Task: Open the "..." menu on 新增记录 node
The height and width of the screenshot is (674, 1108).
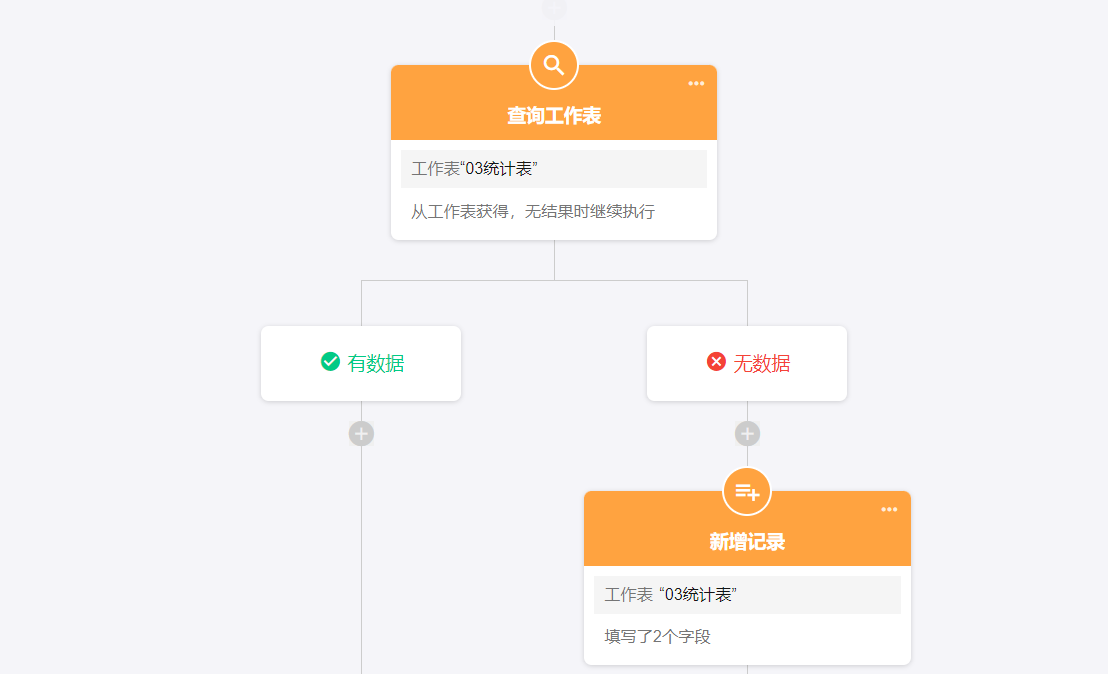Action: tap(890, 510)
